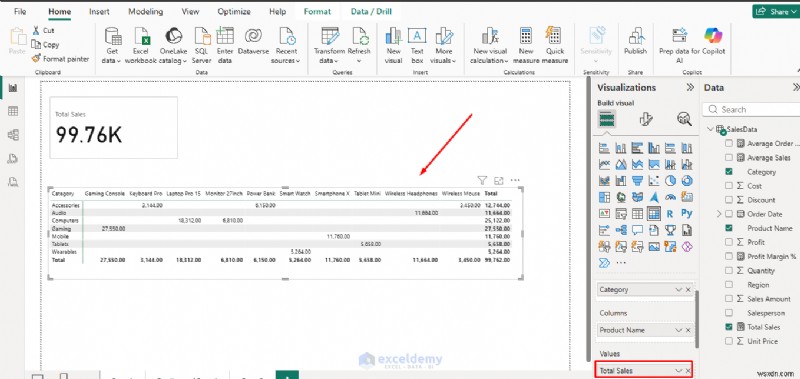Select the Q&A visual icon

pyautogui.click(x=637, y=230)
